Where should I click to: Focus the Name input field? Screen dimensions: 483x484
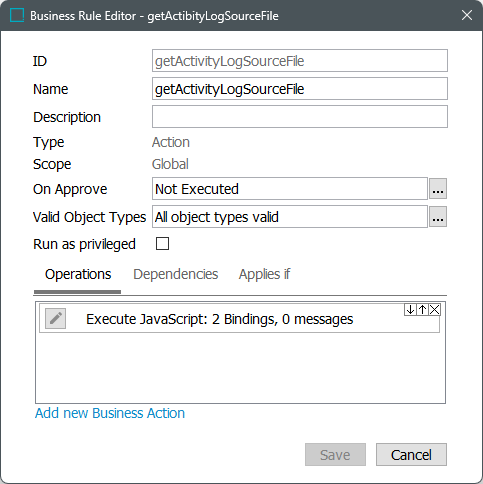pos(300,89)
